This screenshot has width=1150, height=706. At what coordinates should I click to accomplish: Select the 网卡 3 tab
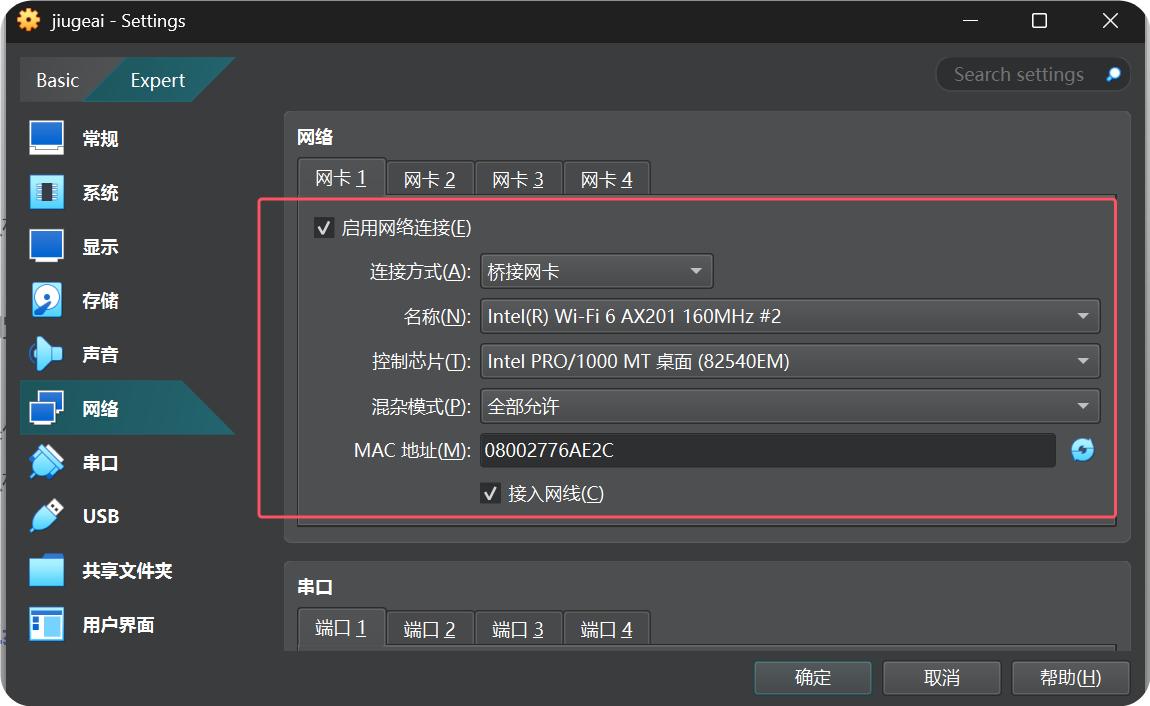[x=519, y=180]
